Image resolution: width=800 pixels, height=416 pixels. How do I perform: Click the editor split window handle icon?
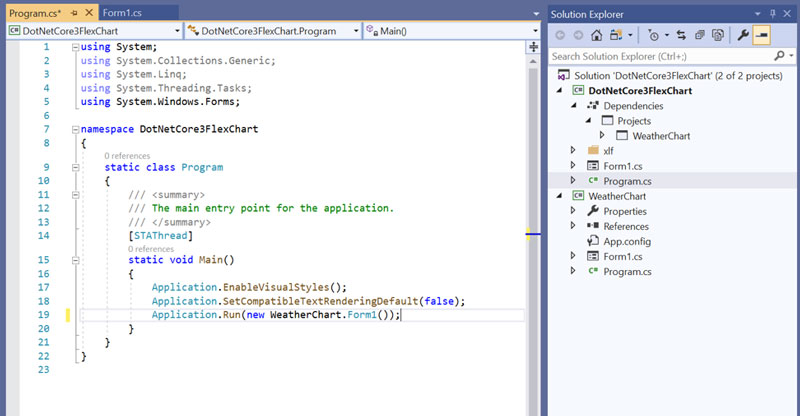tap(533, 47)
